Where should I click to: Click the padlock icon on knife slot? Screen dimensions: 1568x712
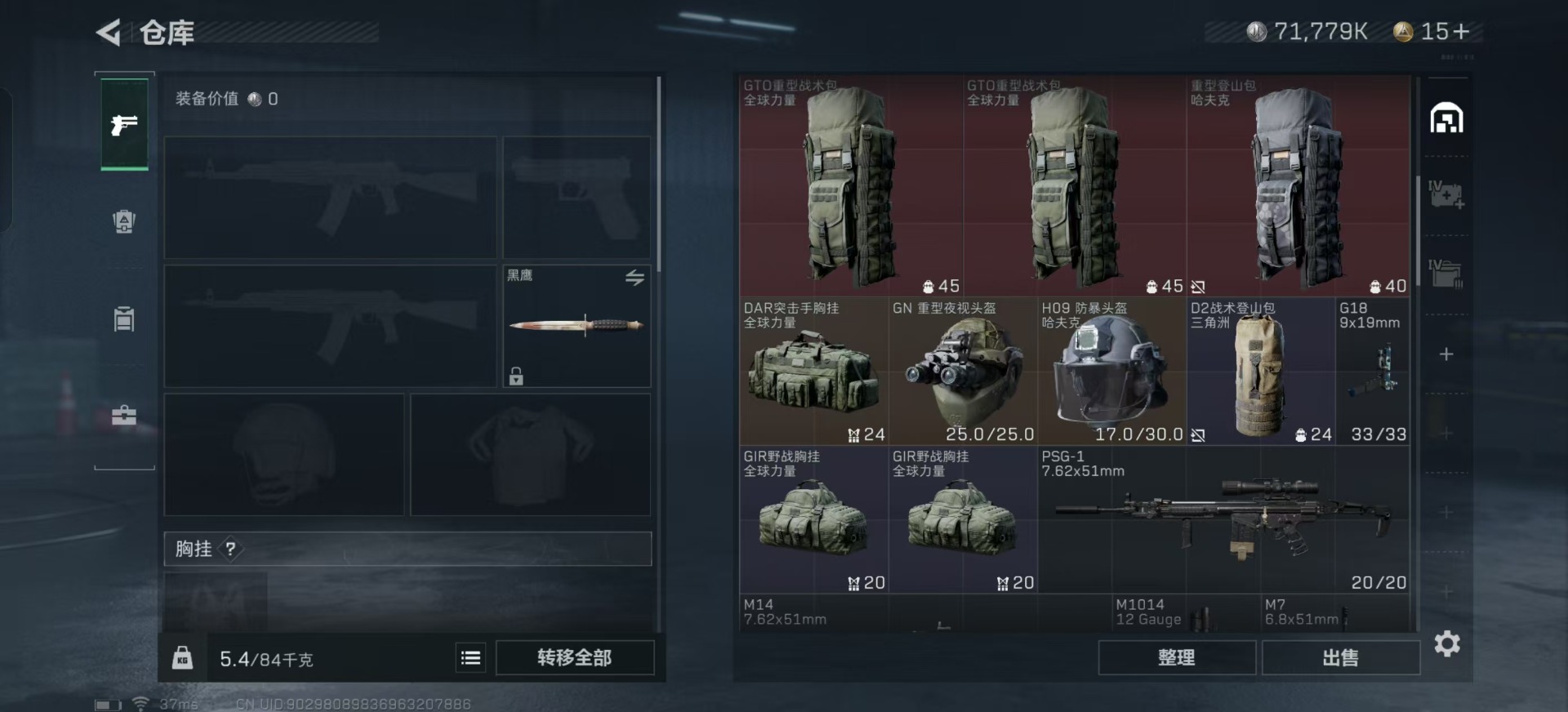coord(516,376)
